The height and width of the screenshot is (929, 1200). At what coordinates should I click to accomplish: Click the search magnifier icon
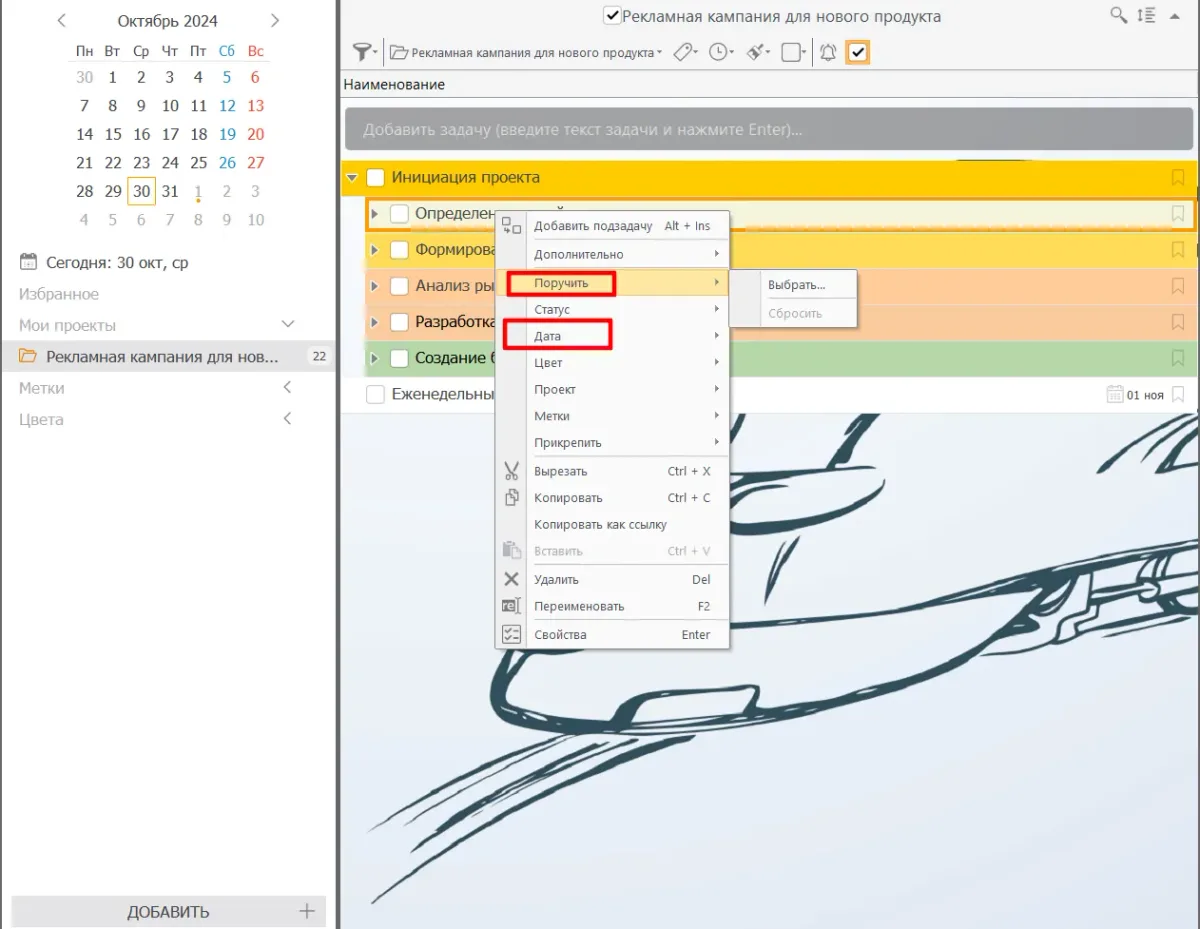tap(1119, 15)
